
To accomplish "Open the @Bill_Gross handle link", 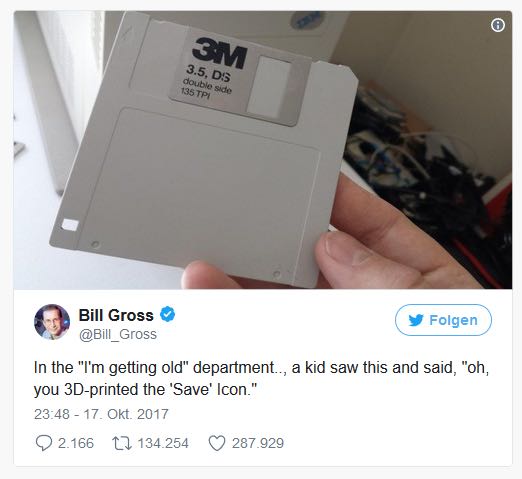I will tap(118, 334).
